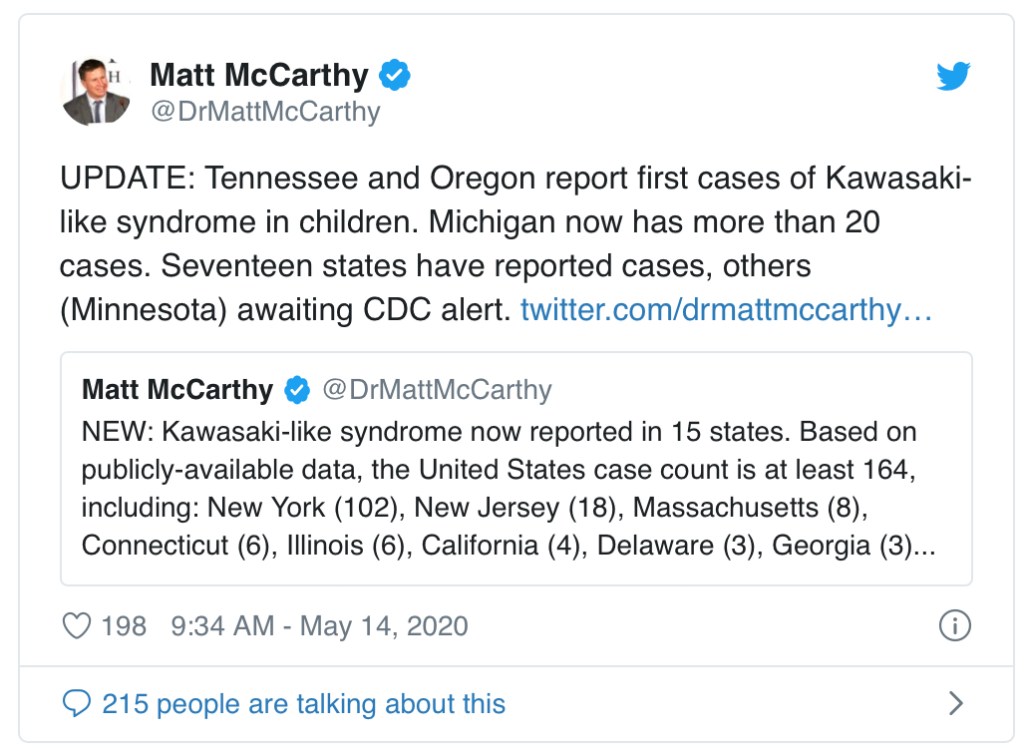Image resolution: width=1024 pixels, height=756 pixels.
Task: Open Matt McCarthy's profile photo
Action: coord(96,92)
